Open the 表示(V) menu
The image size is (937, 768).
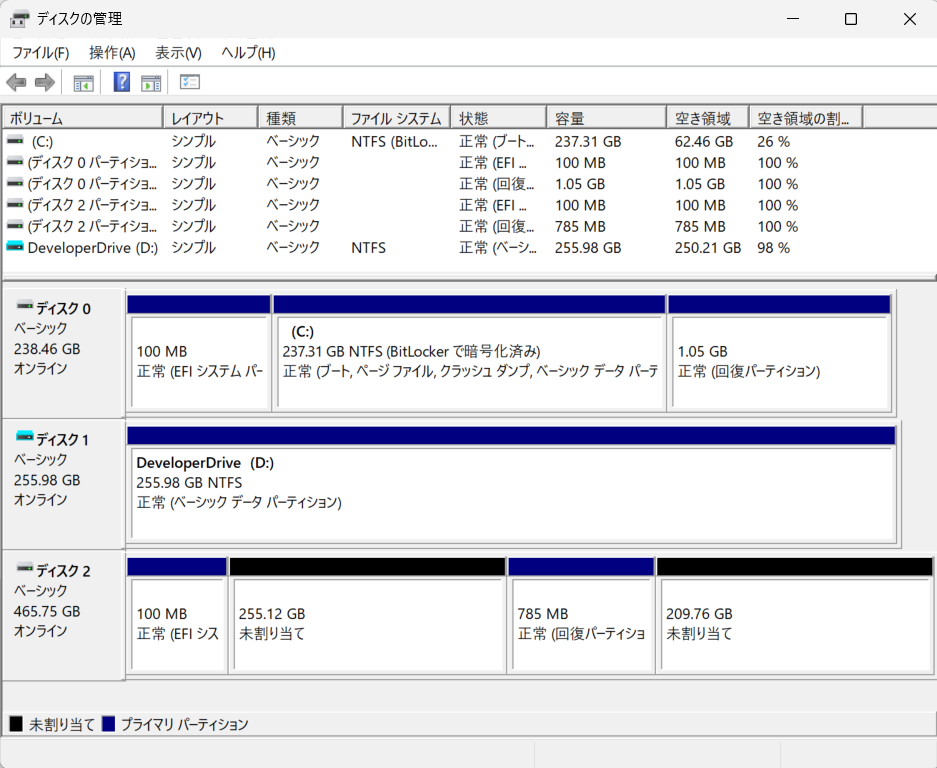(178, 53)
